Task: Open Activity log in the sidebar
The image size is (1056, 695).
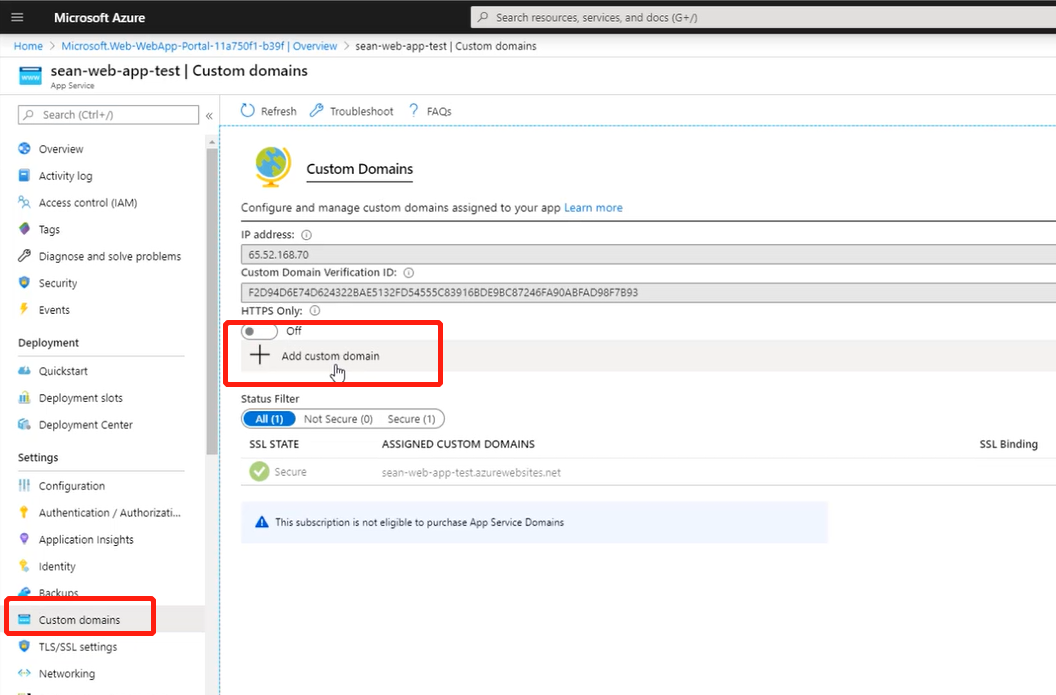Action: pyautogui.click(x=65, y=176)
